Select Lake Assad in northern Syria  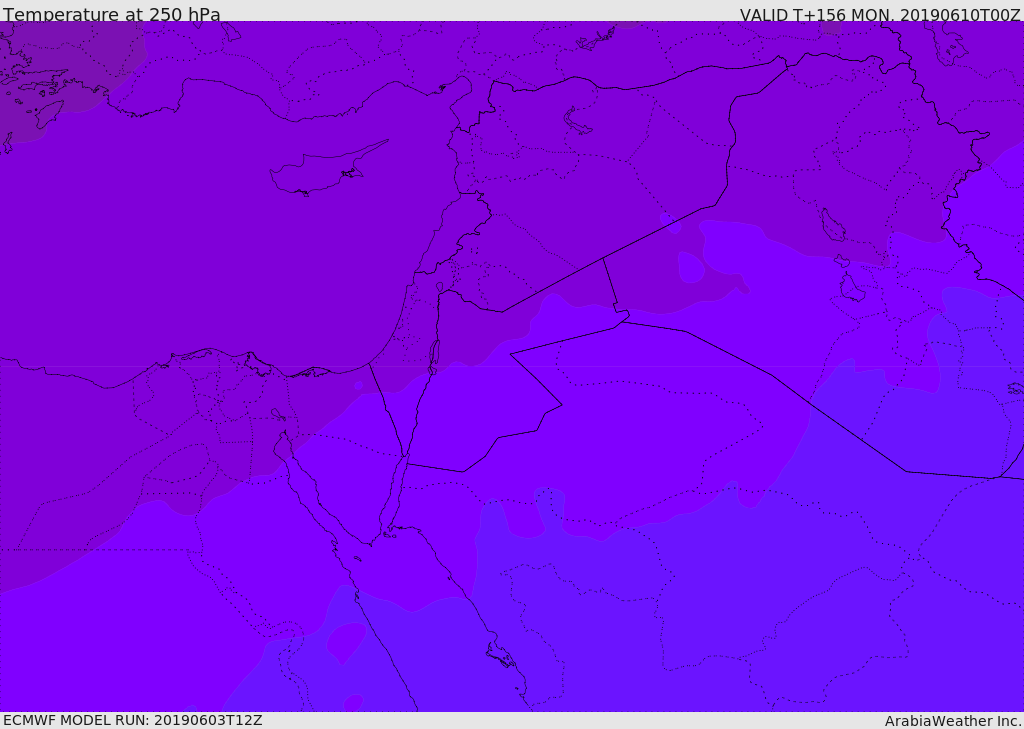[x=577, y=121]
